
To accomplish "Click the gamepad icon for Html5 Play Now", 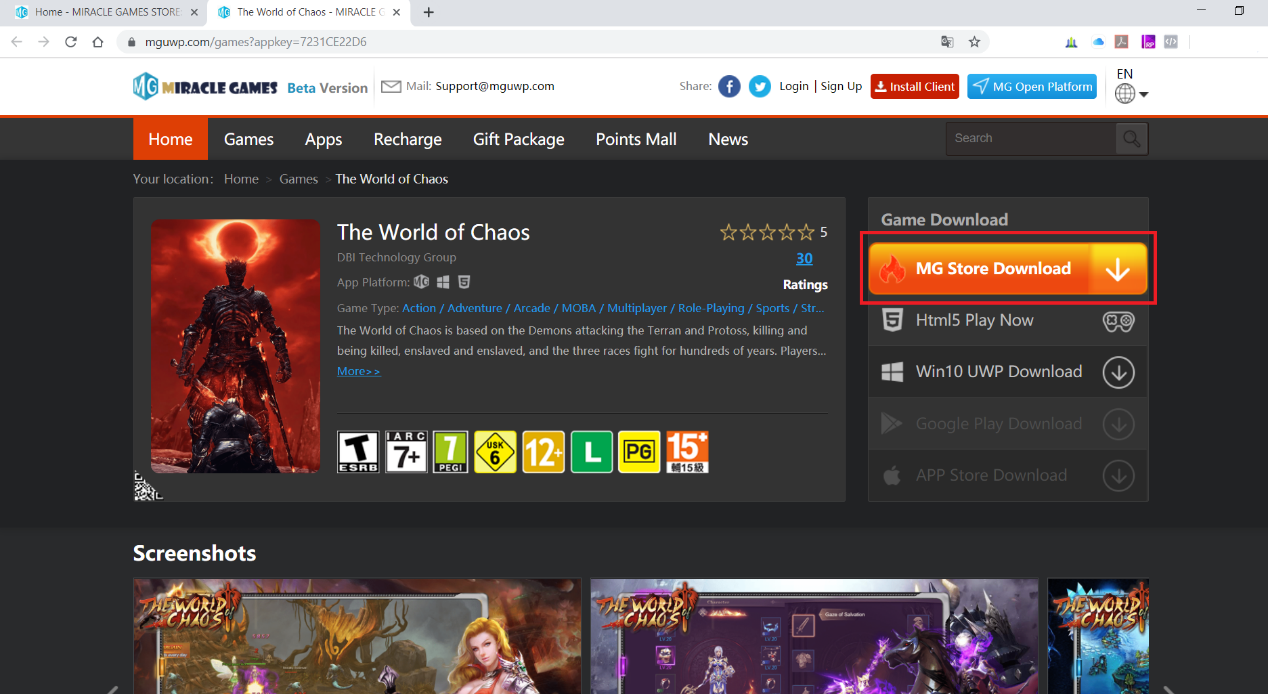I will (x=1118, y=321).
